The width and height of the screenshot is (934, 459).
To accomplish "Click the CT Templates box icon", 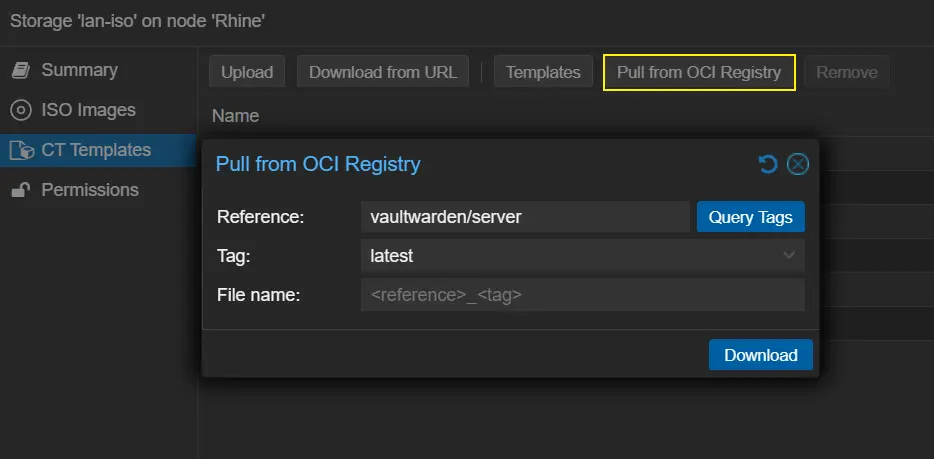I will pyautogui.click(x=21, y=151).
